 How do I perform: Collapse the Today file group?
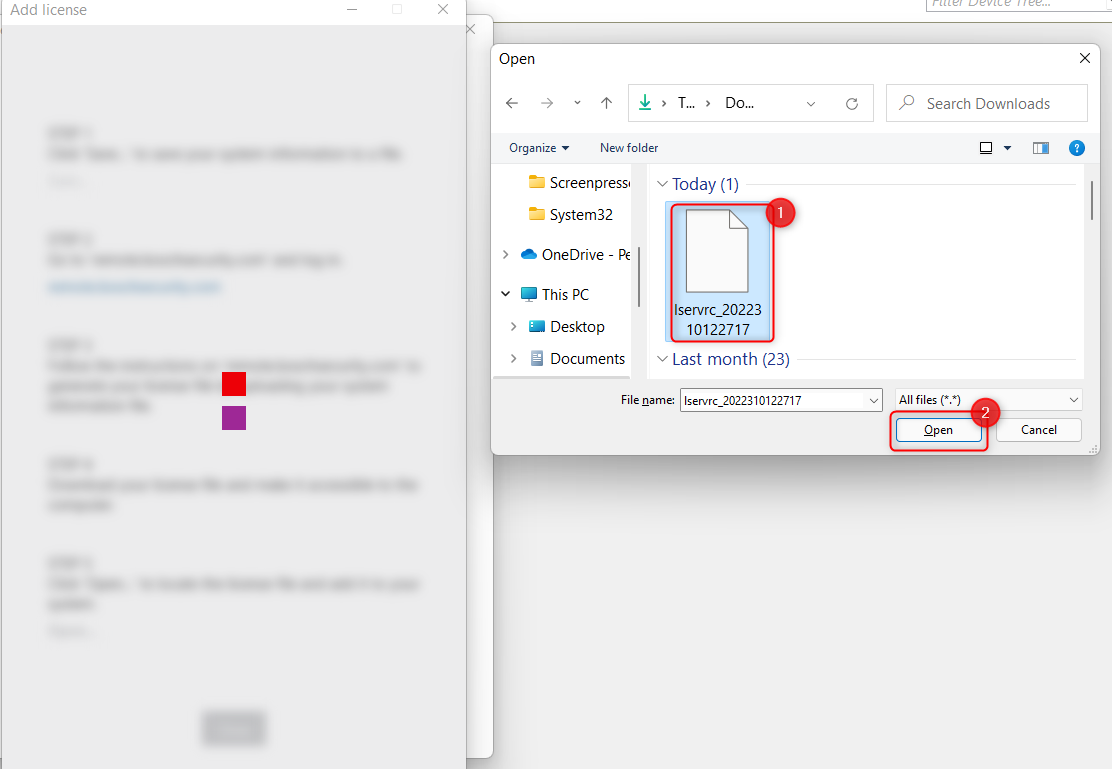pos(662,185)
